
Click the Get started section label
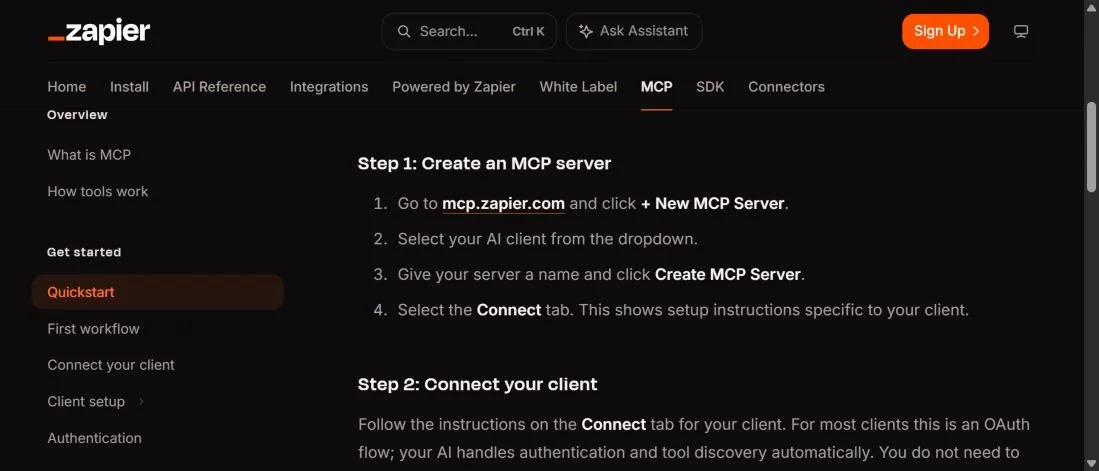(x=84, y=252)
